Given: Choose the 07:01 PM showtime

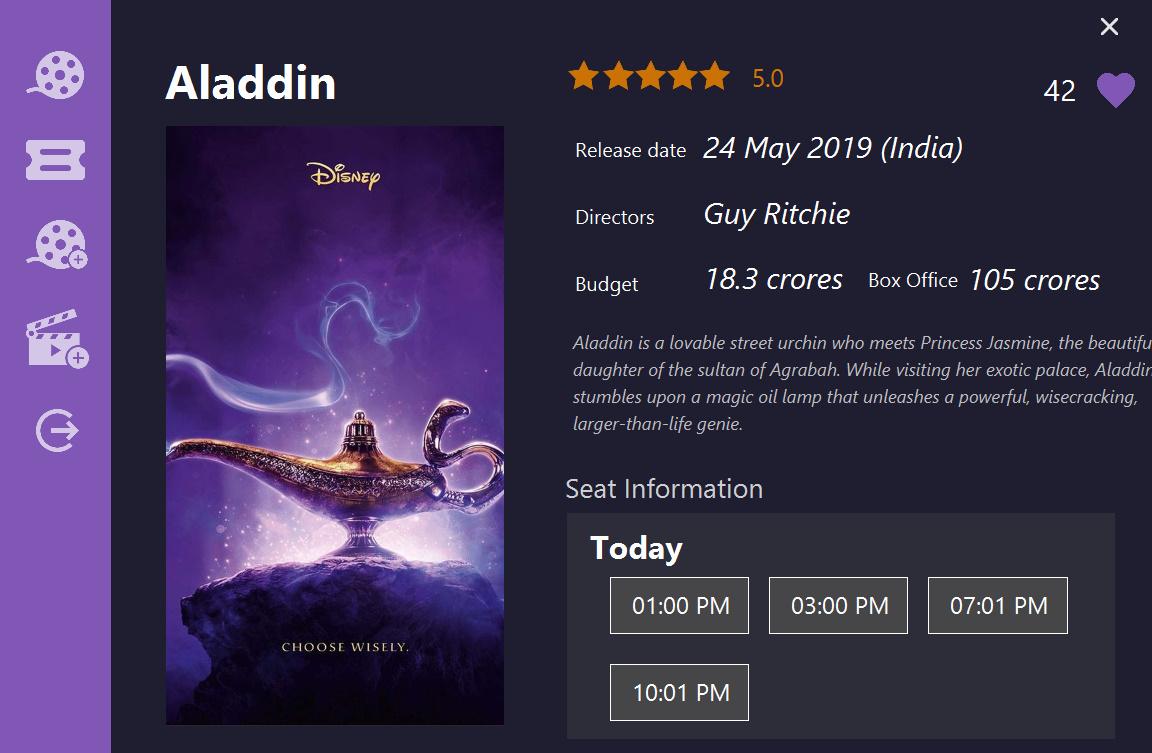Looking at the screenshot, I should 998,605.
